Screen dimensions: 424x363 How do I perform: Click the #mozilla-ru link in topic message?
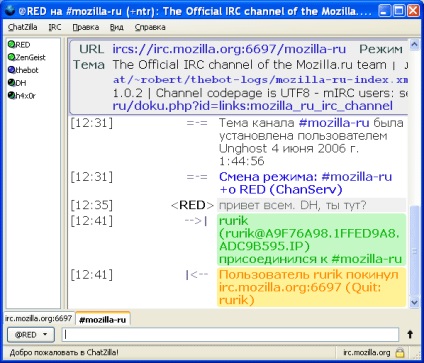(x=334, y=123)
